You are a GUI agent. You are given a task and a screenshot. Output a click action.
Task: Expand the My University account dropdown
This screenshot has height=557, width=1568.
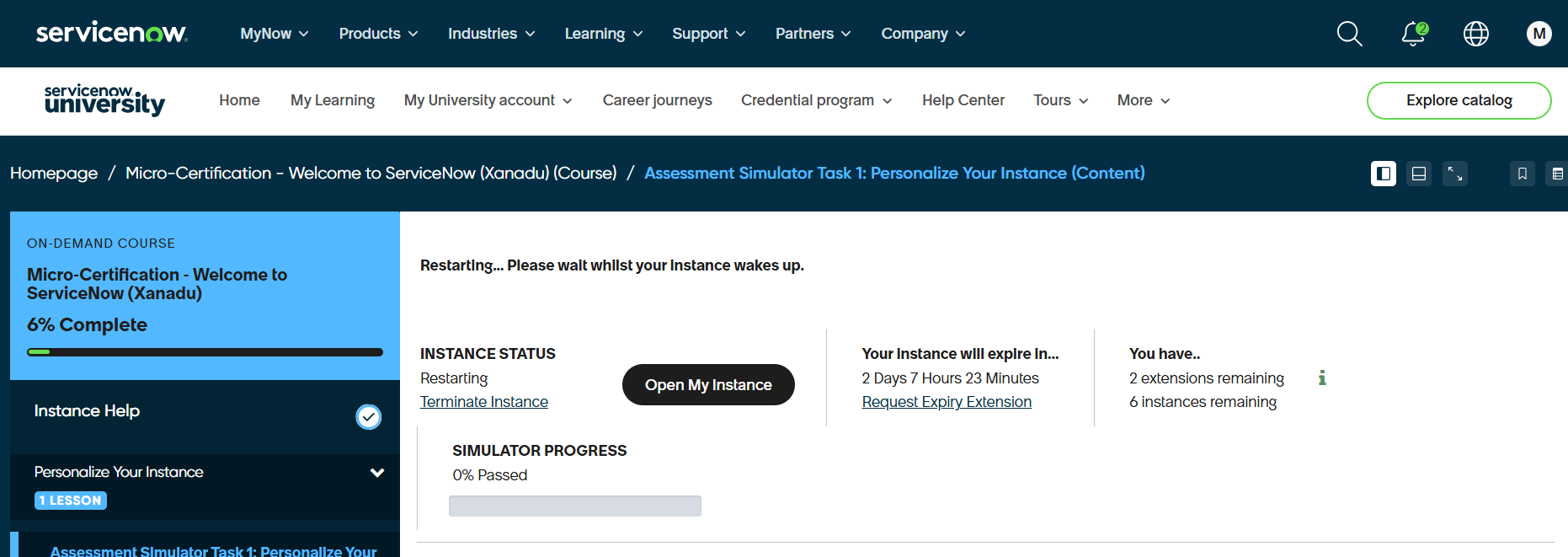[488, 100]
